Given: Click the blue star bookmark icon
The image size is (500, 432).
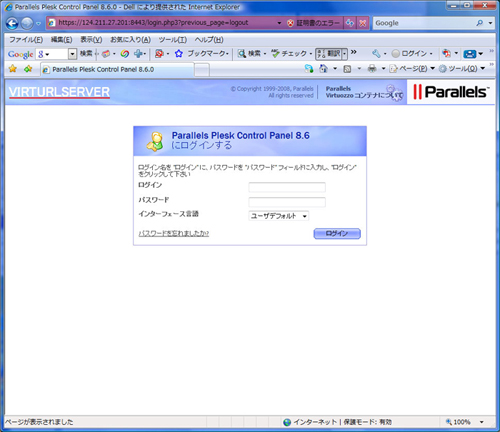Looking at the screenshot, I should [x=179, y=53].
